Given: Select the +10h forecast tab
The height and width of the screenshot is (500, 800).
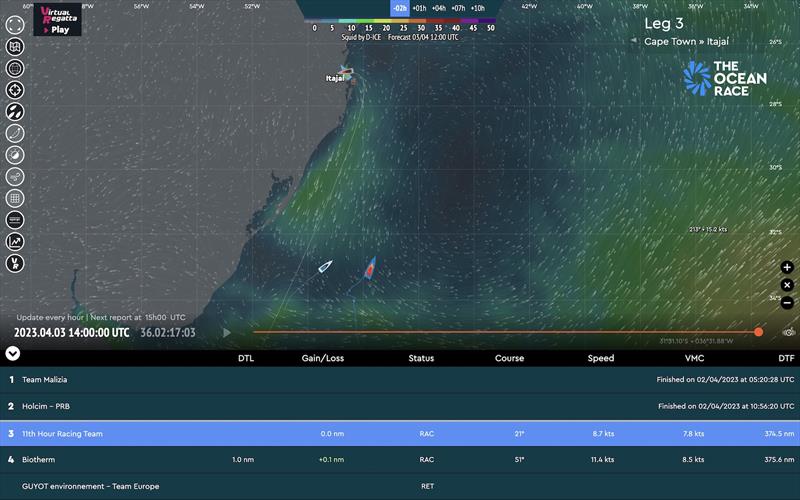Looking at the screenshot, I should click(478, 8).
